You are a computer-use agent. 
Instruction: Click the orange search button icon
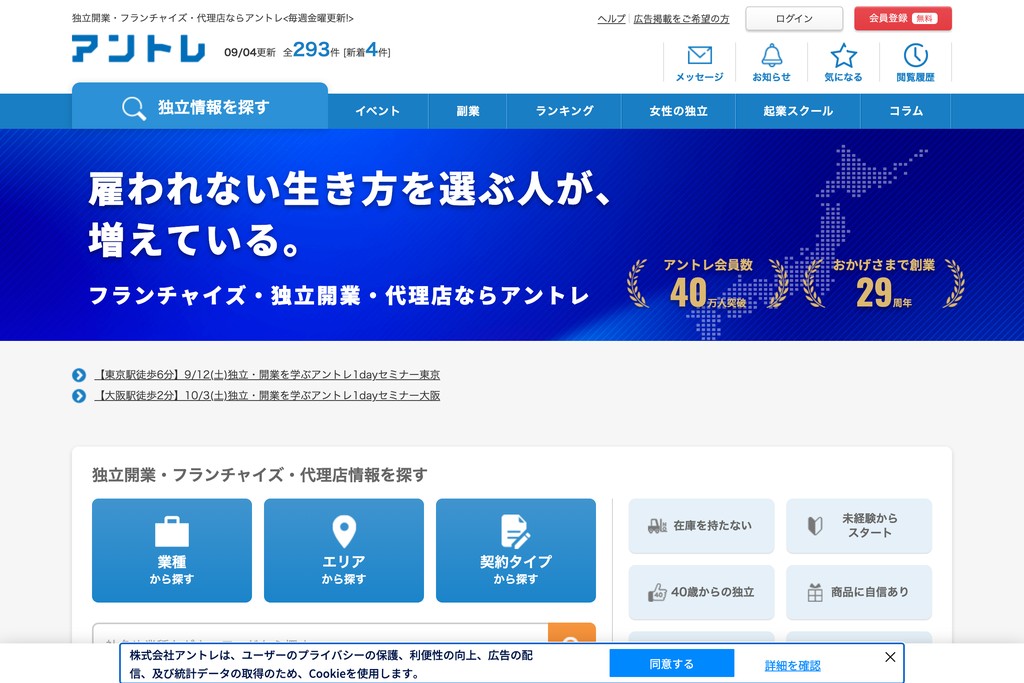(x=571, y=634)
